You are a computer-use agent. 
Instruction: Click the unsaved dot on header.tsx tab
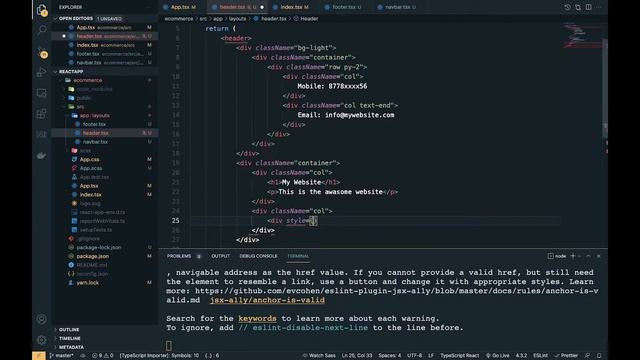[x=262, y=7]
